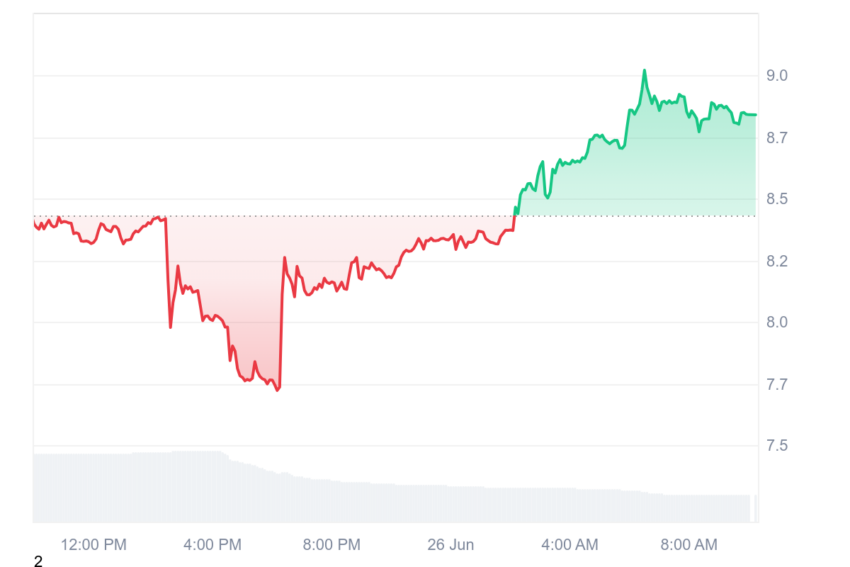Select the 8:00 PM time label
Image resolution: width=850 pixels, height=567 pixels.
331,545
